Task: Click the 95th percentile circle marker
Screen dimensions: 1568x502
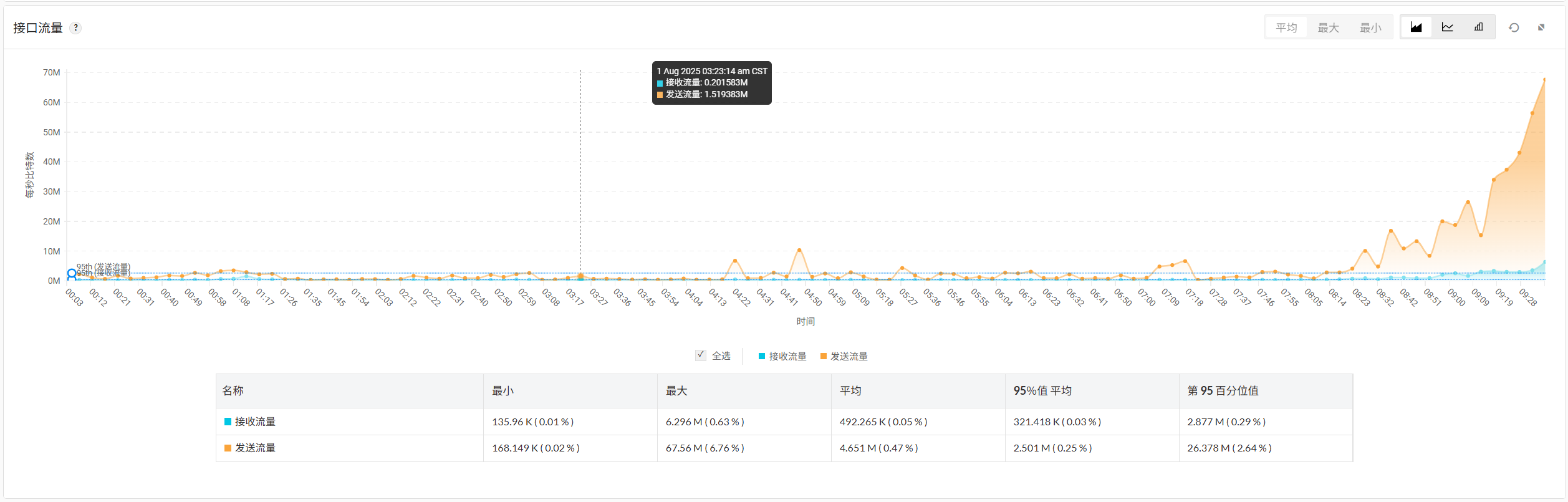Action: click(x=72, y=274)
